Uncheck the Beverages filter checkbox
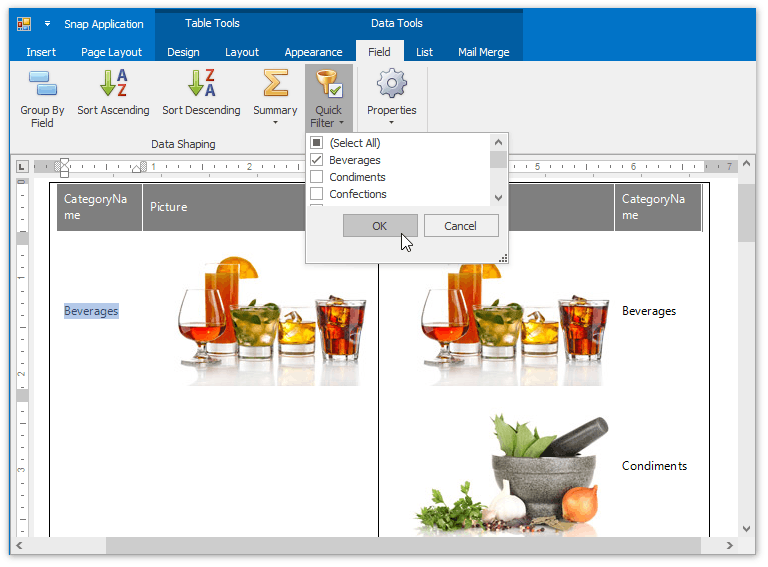This screenshot has width=768, height=567. (317, 160)
